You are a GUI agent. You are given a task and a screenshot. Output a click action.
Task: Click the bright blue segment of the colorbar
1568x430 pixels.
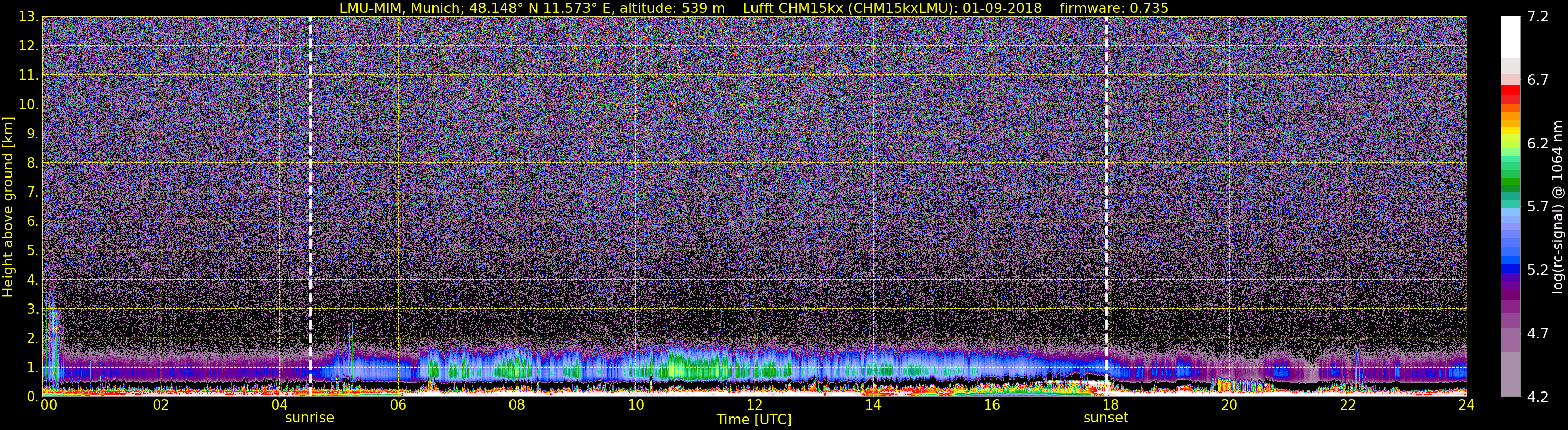point(1510,261)
